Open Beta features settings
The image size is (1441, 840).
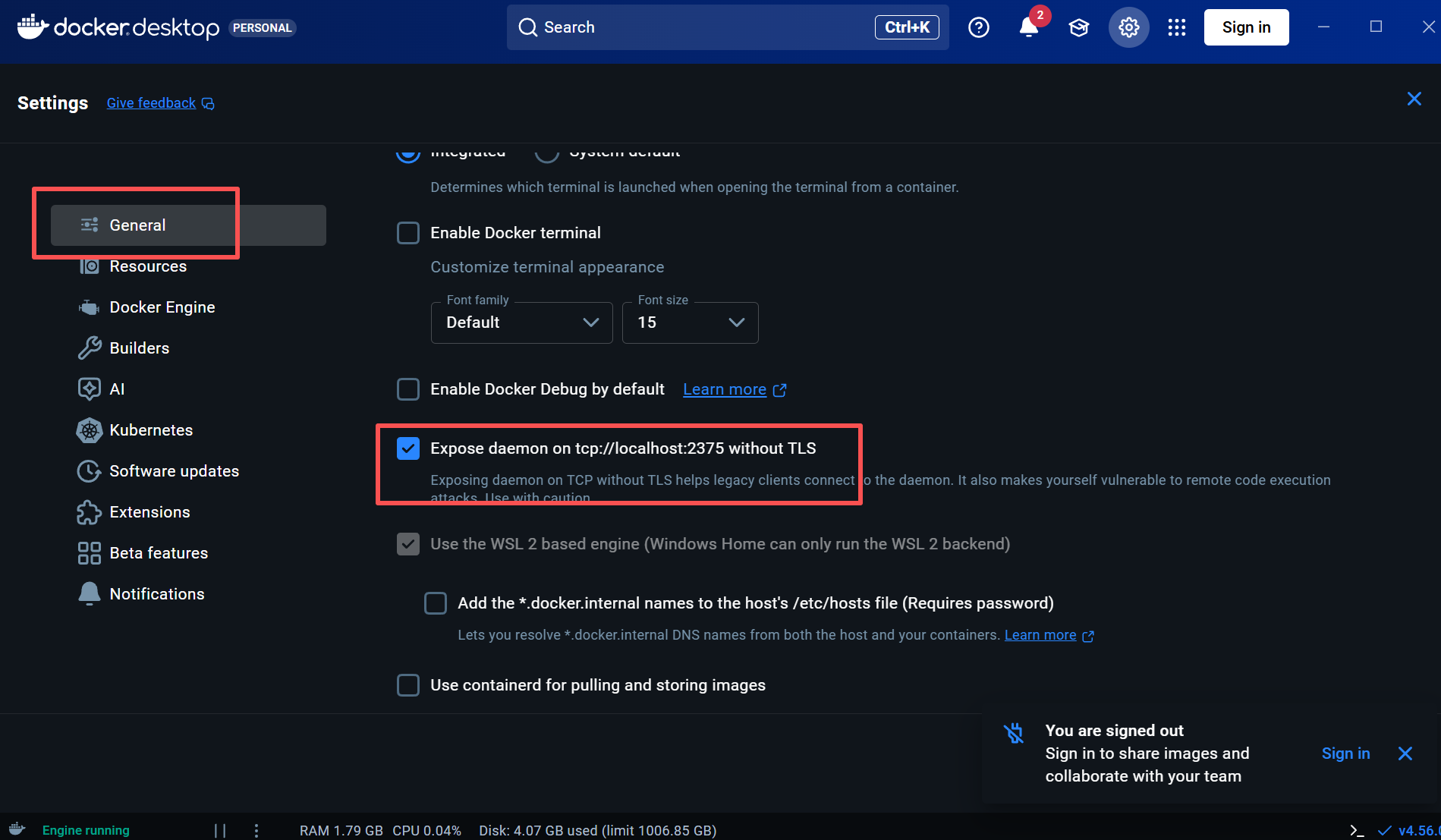tap(159, 553)
